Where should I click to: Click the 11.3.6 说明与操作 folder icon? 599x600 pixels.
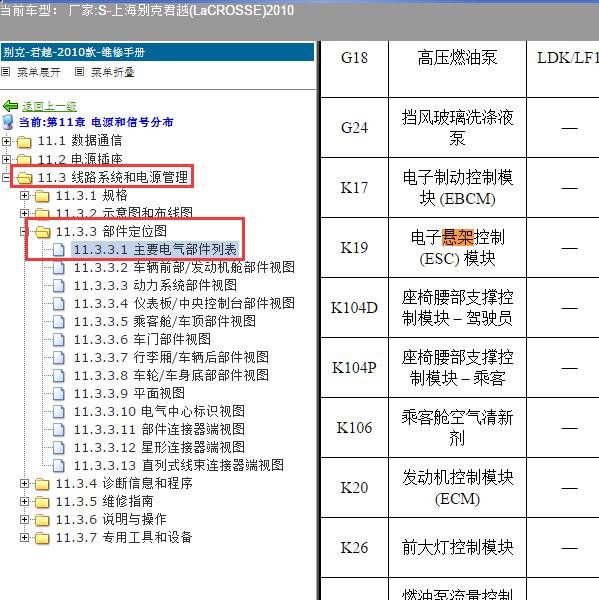pyautogui.click(x=42, y=520)
